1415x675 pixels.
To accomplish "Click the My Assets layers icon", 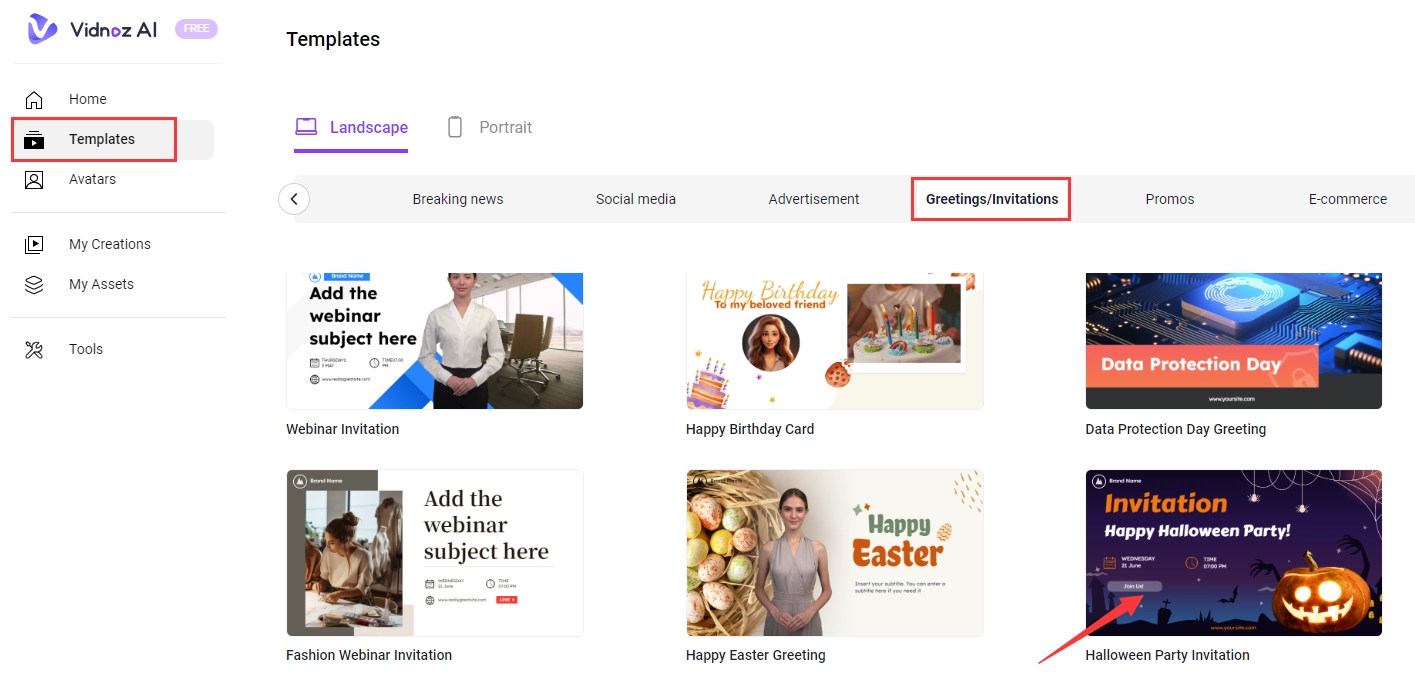I will 34,284.
